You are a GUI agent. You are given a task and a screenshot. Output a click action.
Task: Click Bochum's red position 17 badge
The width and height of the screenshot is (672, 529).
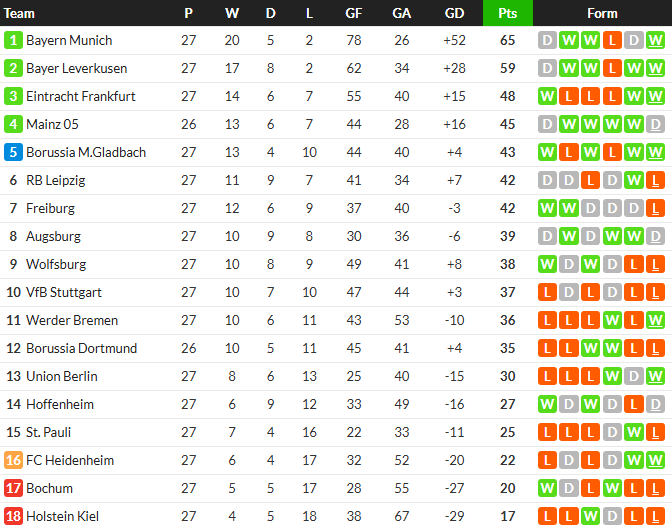pos(13,489)
